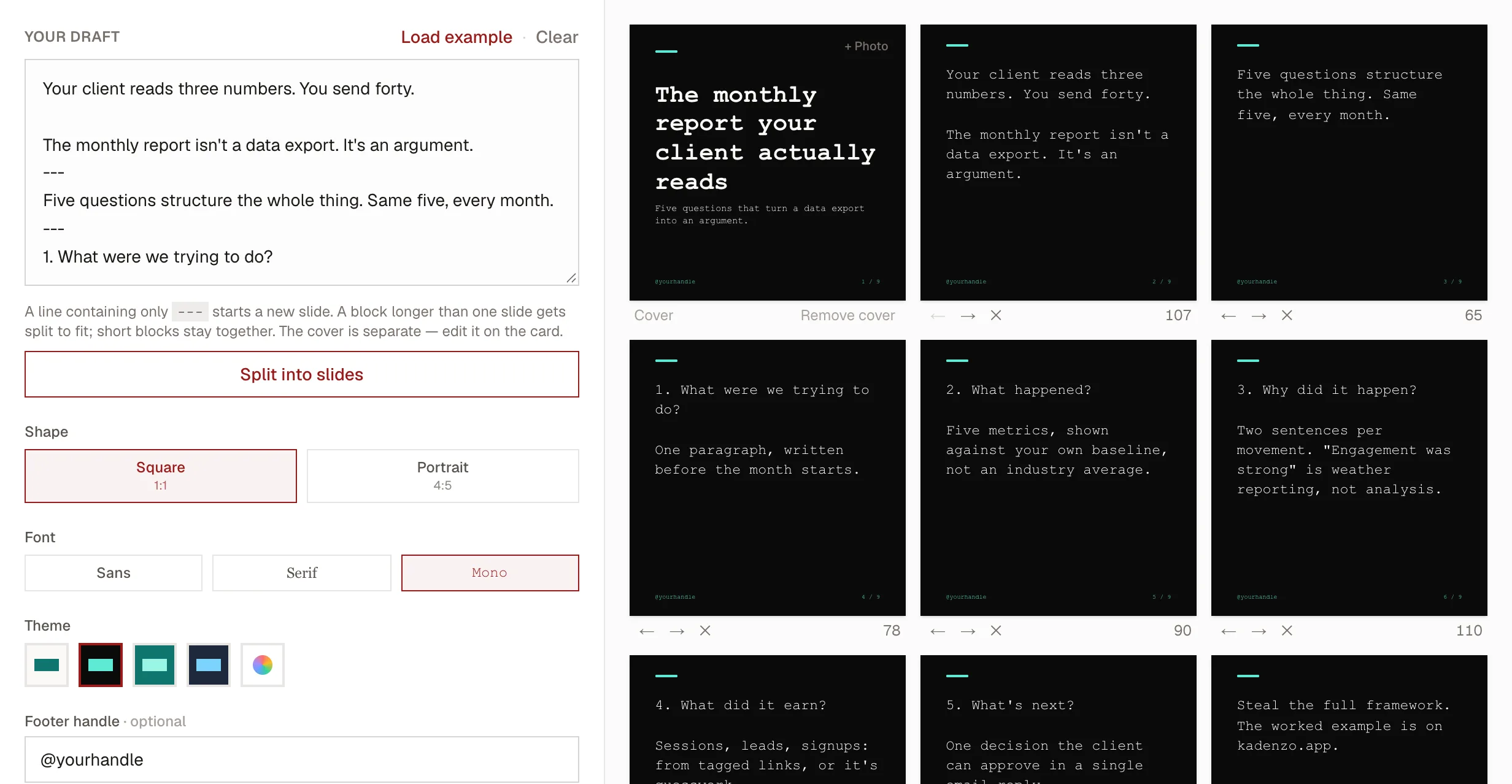Edit the cover subtitle 'Five questions that turn'
The width and height of the screenshot is (1512, 784).
tap(760, 215)
